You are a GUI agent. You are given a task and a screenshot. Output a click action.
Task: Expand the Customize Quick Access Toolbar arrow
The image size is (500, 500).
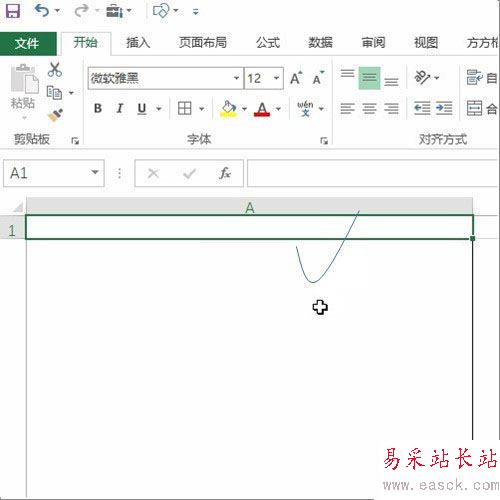pyautogui.click(x=196, y=12)
